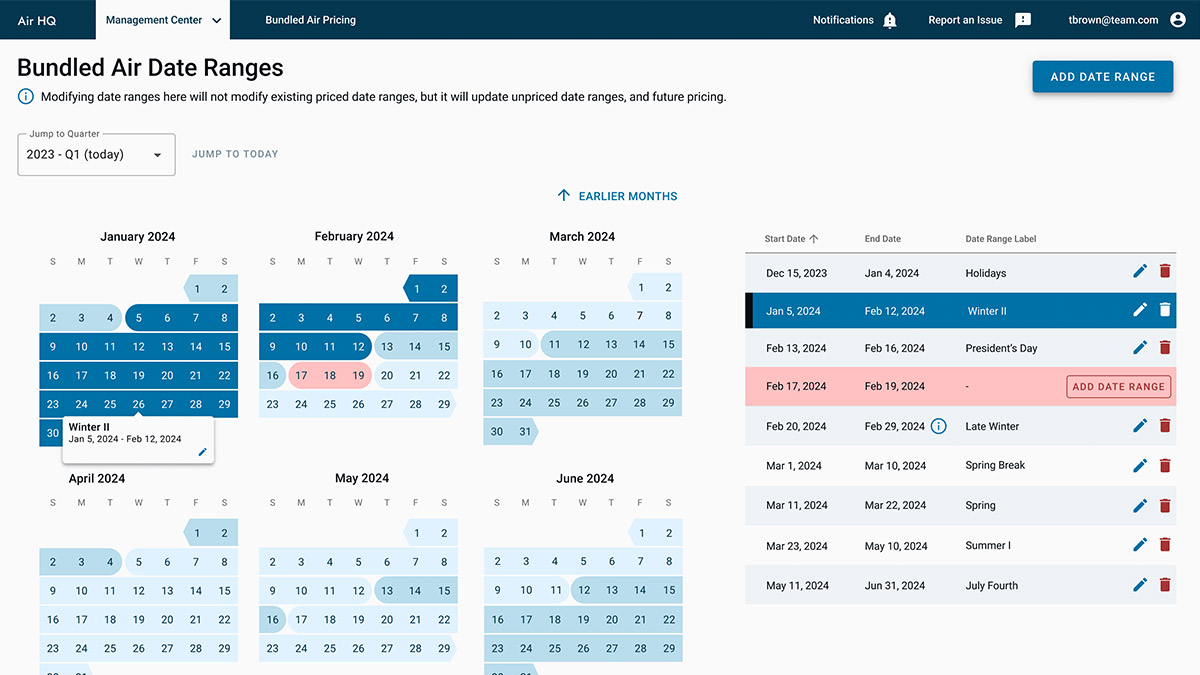Delete the Holidays date range
1200x675 pixels.
[1165, 272]
